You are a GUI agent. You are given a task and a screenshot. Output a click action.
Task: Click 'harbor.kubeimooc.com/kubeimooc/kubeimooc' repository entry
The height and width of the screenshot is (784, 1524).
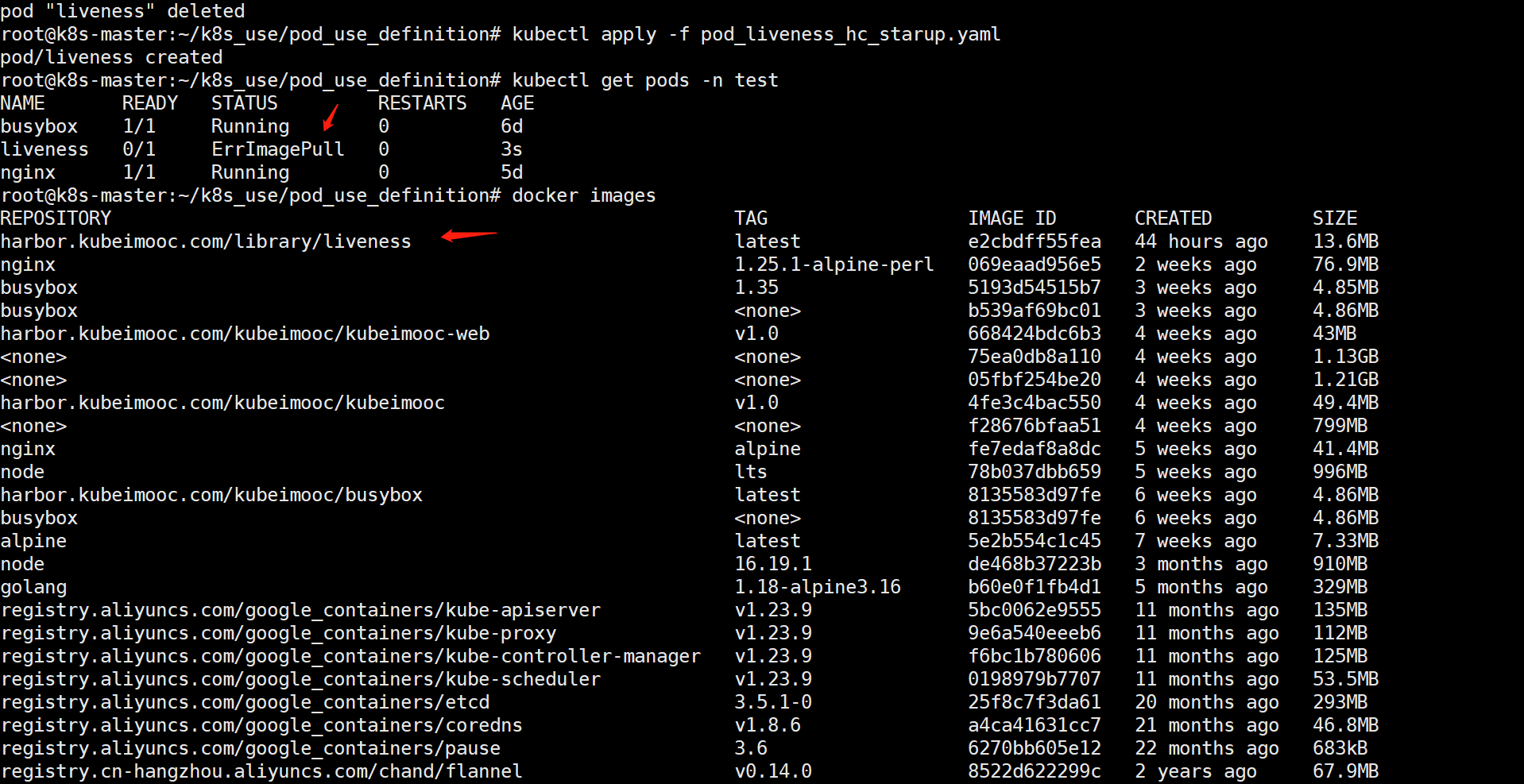click(x=222, y=403)
